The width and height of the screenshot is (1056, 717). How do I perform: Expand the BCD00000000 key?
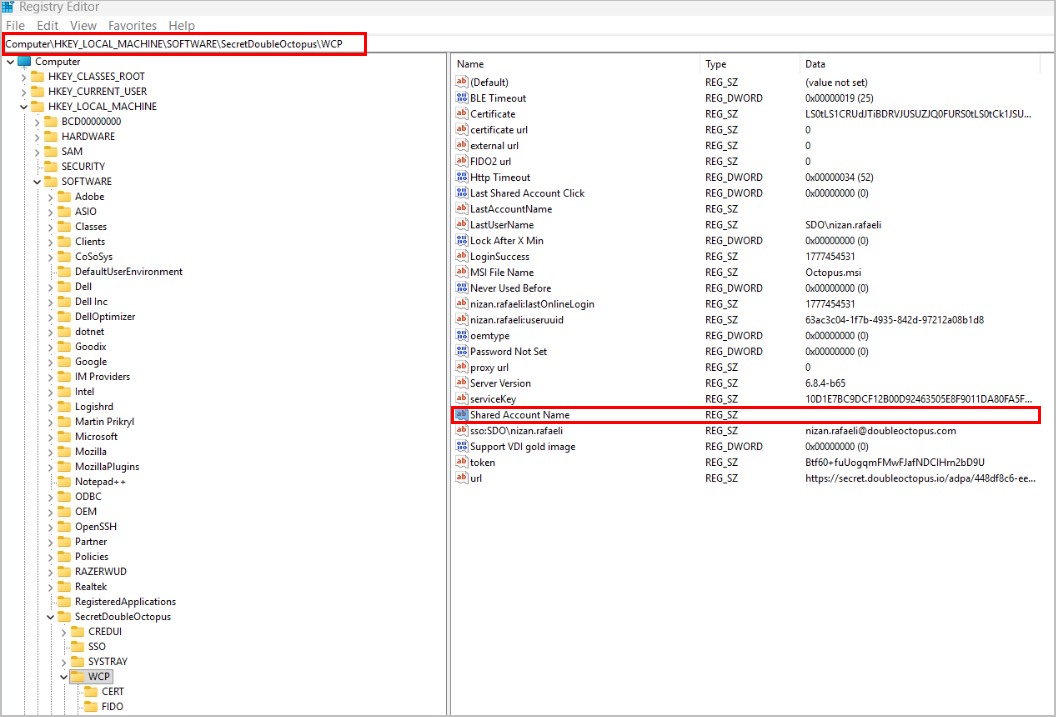pyautogui.click(x=38, y=122)
